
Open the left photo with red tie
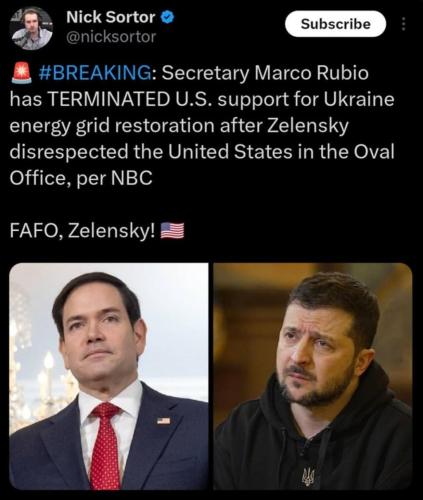pos(109,376)
